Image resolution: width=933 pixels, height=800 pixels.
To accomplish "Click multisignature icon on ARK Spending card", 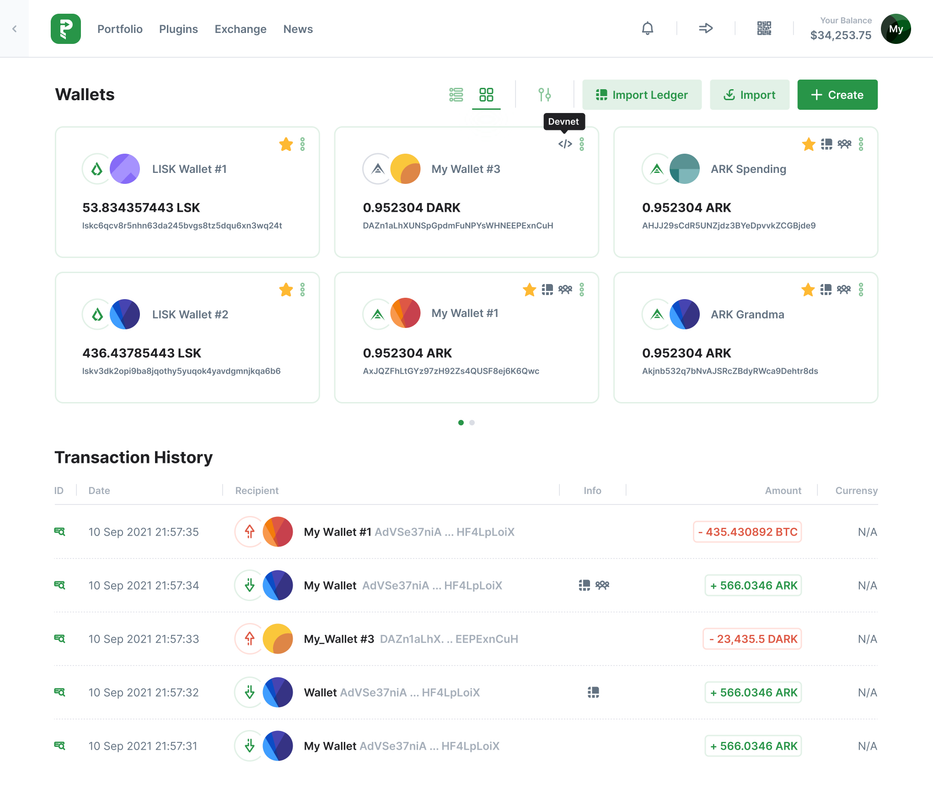I will pyautogui.click(x=844, y=144).
